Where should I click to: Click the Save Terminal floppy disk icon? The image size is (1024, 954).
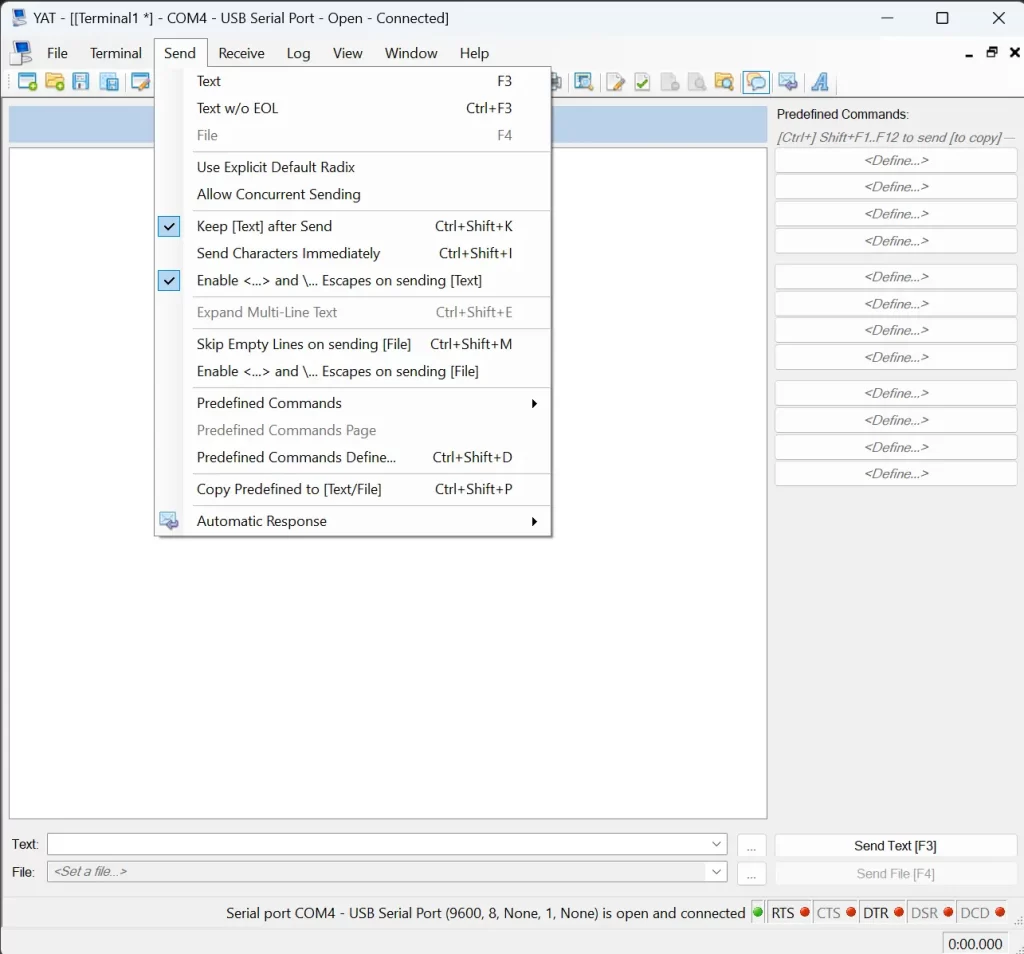click(x=81, y=82)
